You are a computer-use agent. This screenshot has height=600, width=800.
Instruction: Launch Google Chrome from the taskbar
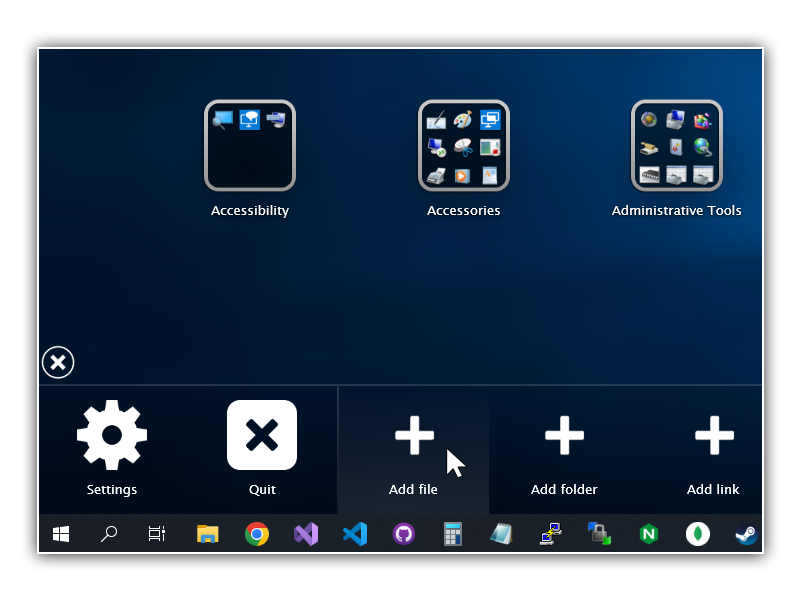tap(257, 534)
